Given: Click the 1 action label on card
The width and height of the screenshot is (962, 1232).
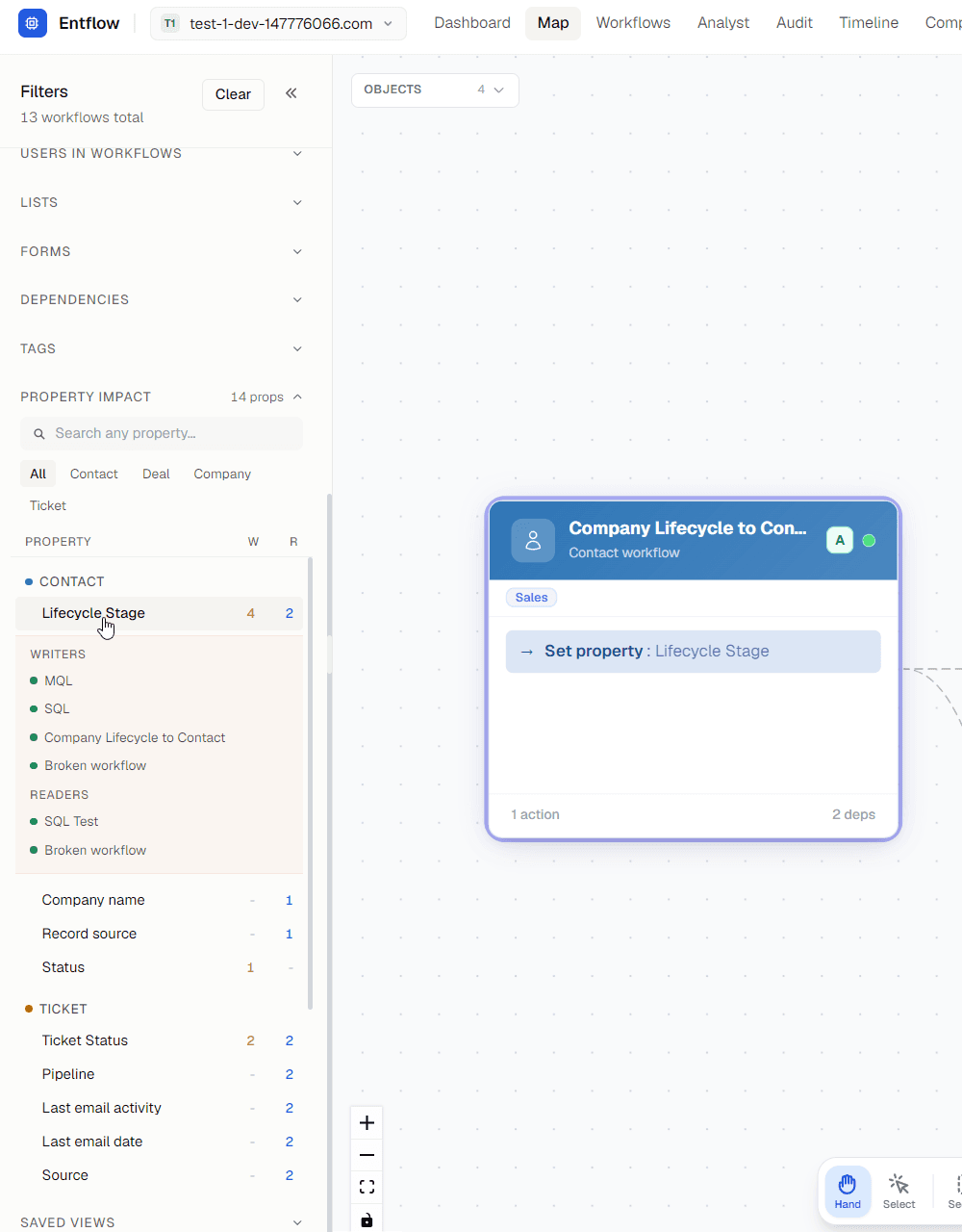Looking at the screenshot, I should coord(535,814).
